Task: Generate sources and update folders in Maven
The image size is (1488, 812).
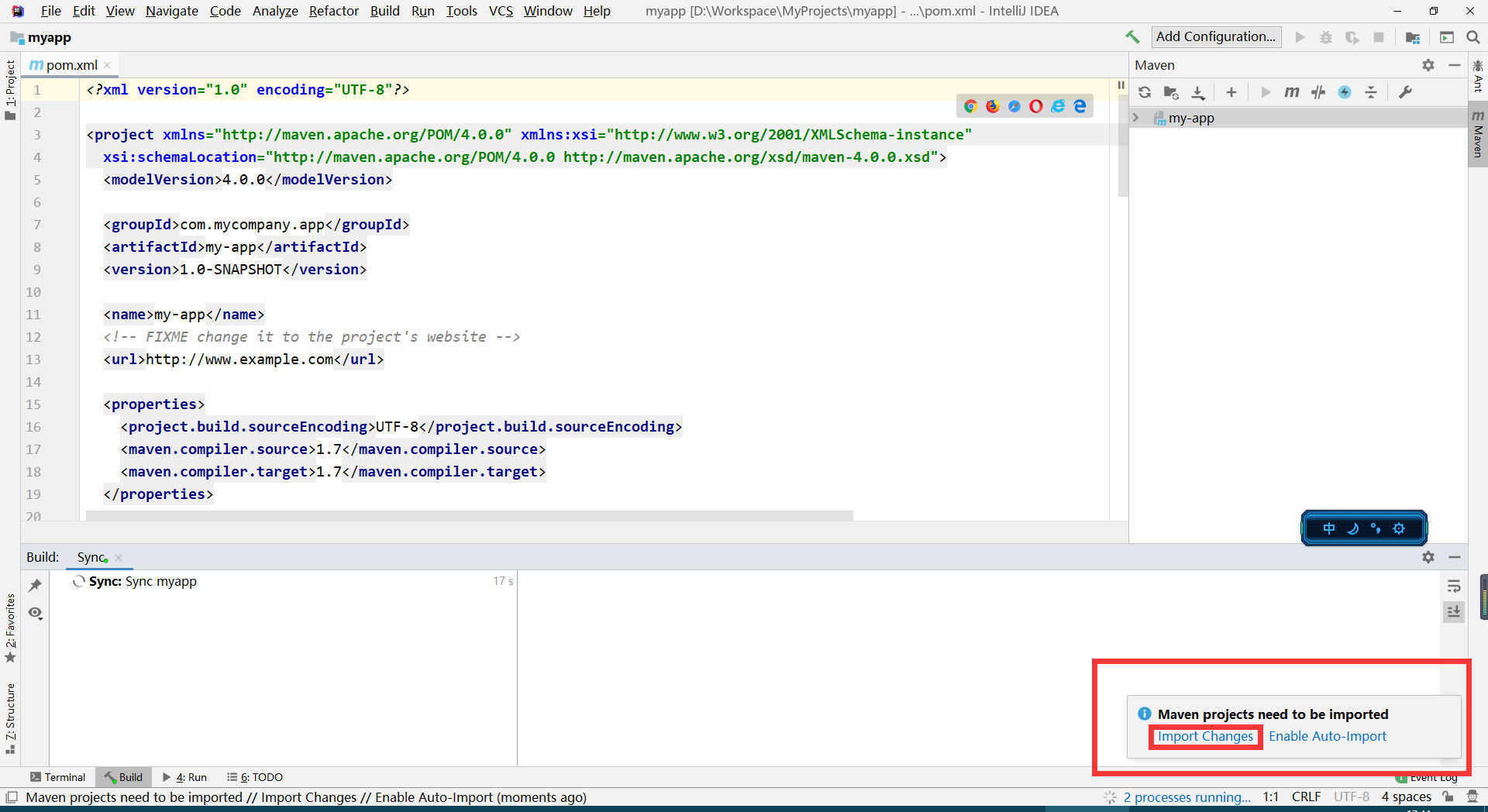Action: pos(1171,92)
